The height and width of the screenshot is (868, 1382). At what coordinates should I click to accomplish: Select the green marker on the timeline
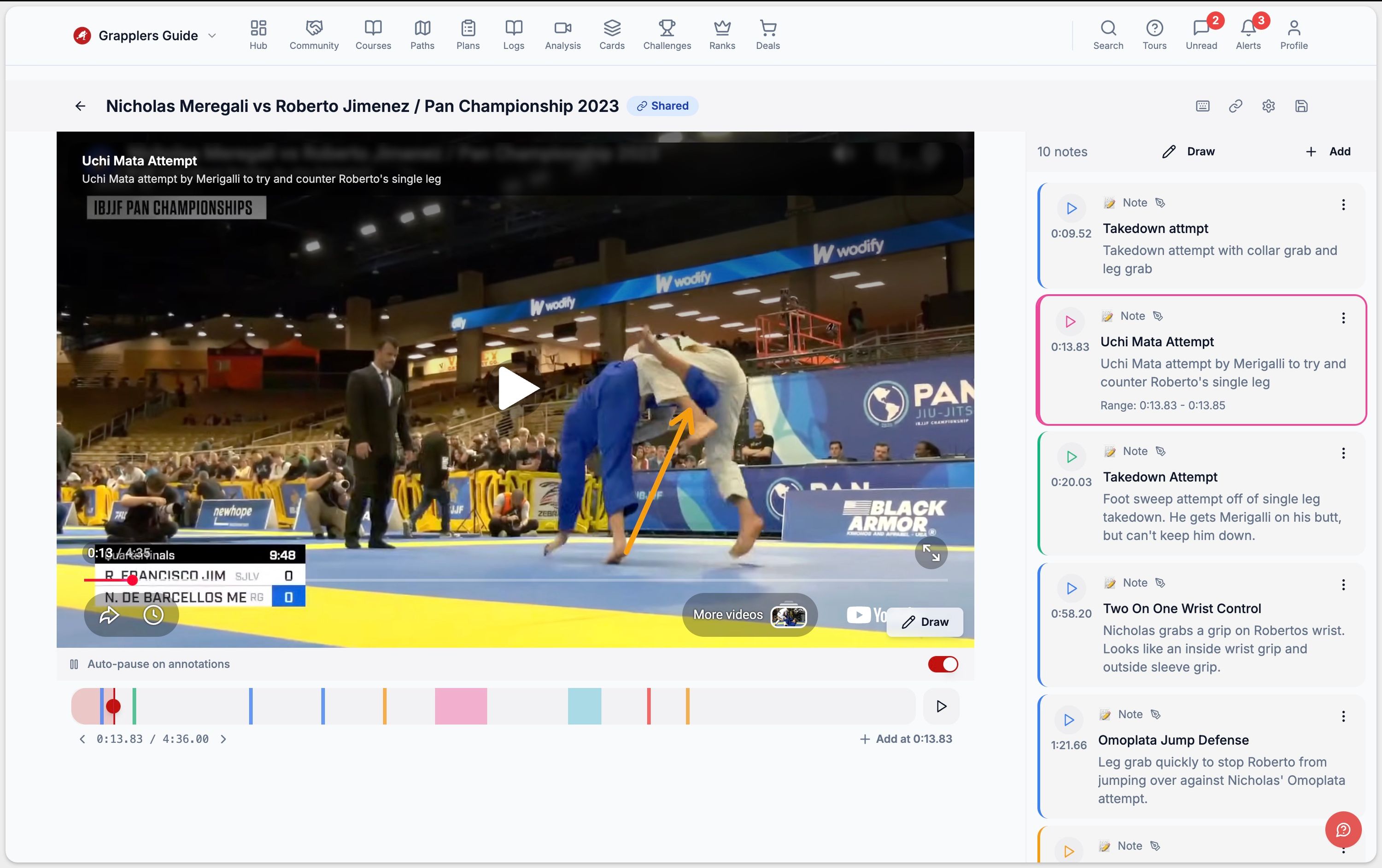click(135, 706)
